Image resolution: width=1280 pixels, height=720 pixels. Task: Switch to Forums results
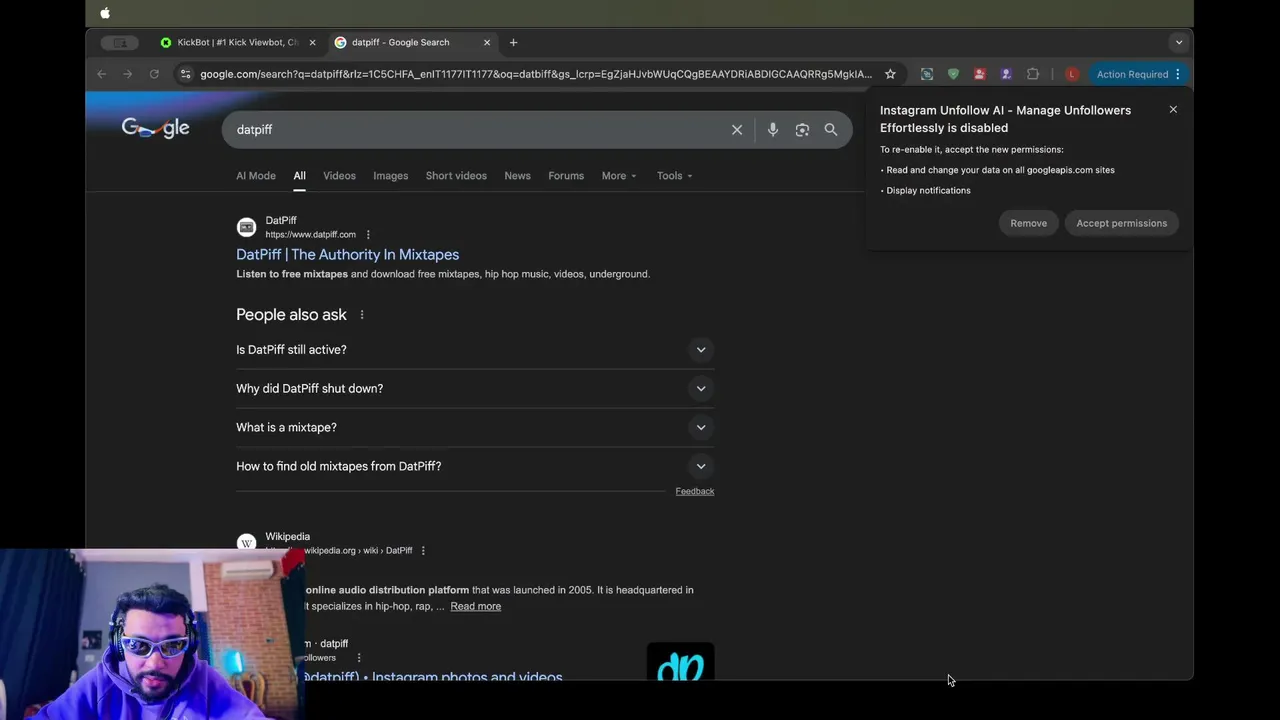pos(566,175)
